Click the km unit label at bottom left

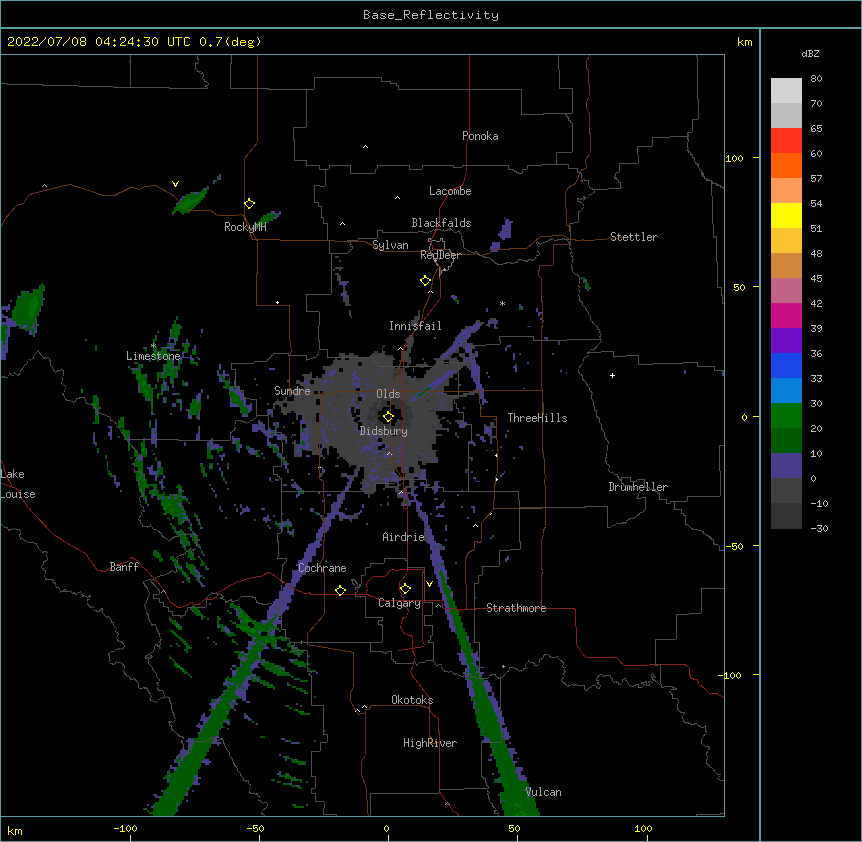(14, 830)
